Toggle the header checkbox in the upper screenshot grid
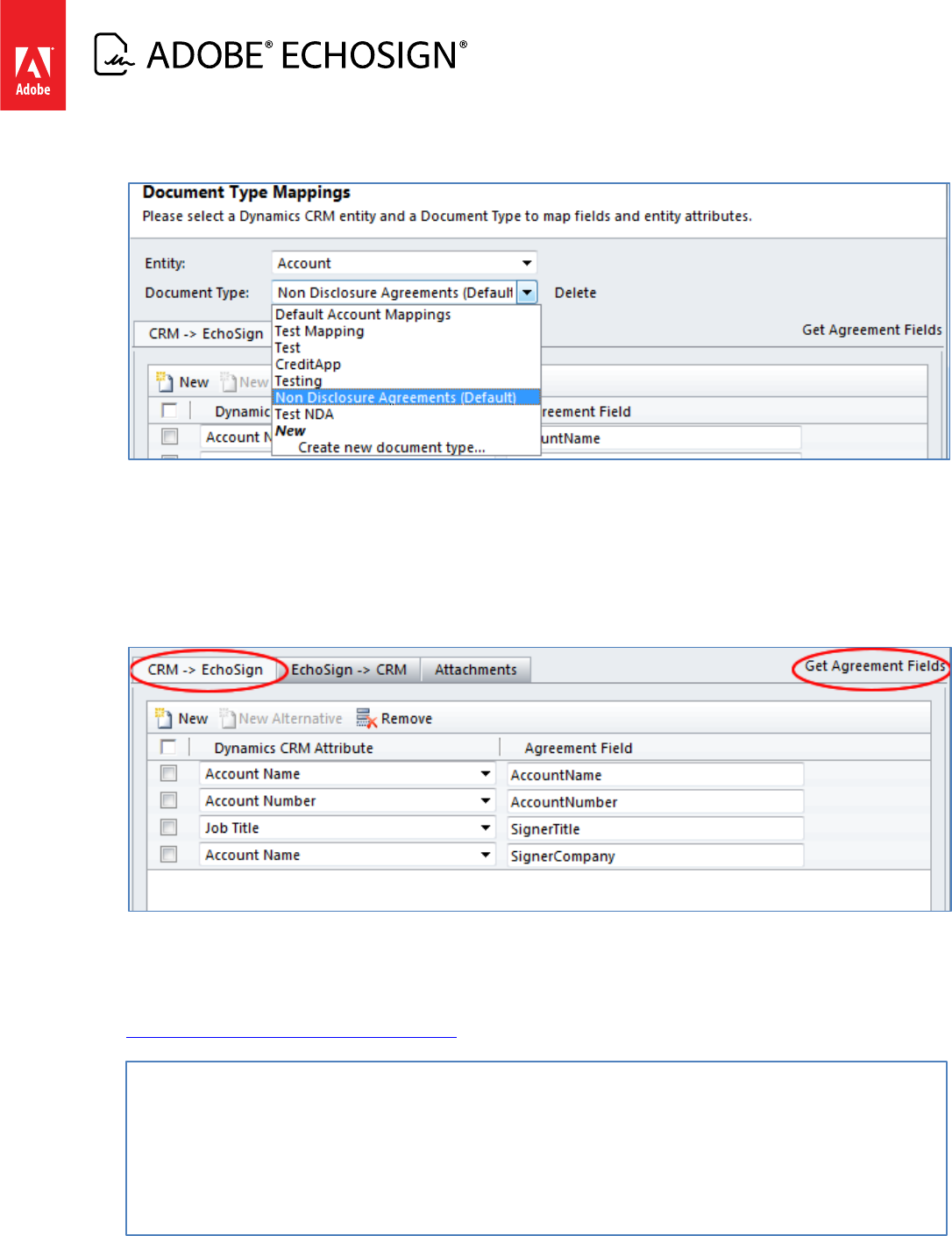 (x=169, y=410)
